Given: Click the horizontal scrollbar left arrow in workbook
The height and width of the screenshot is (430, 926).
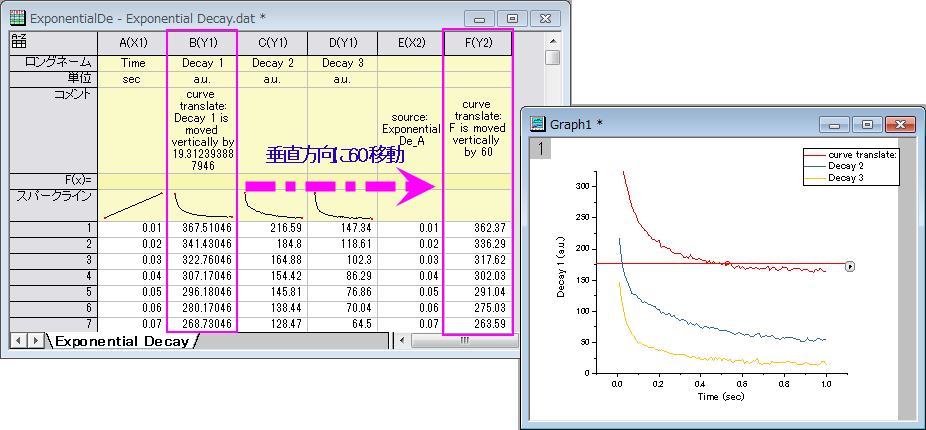Looking at the screenshot, I should point(403,341).
